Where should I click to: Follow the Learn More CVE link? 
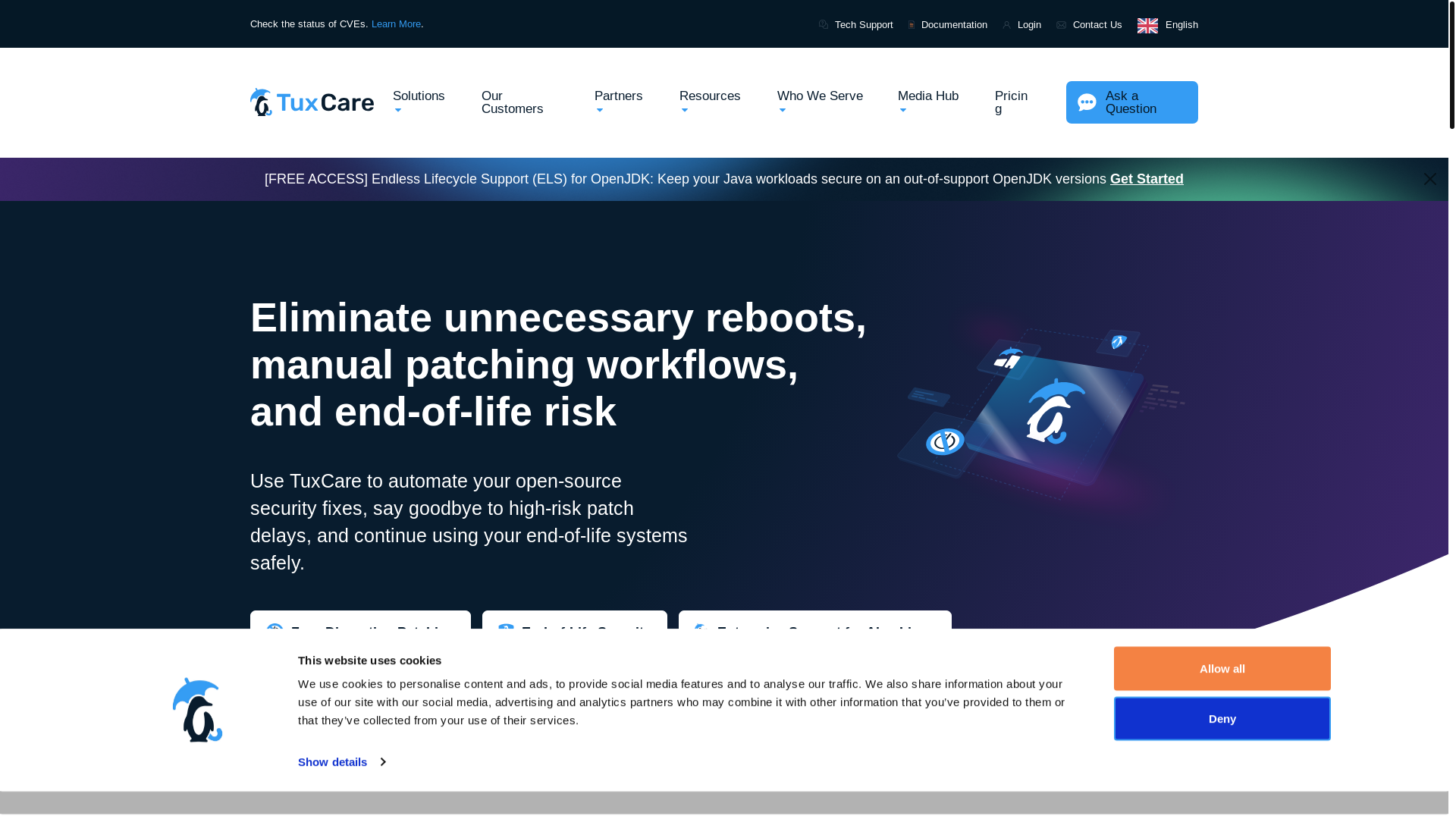click(x=396, y=24)
